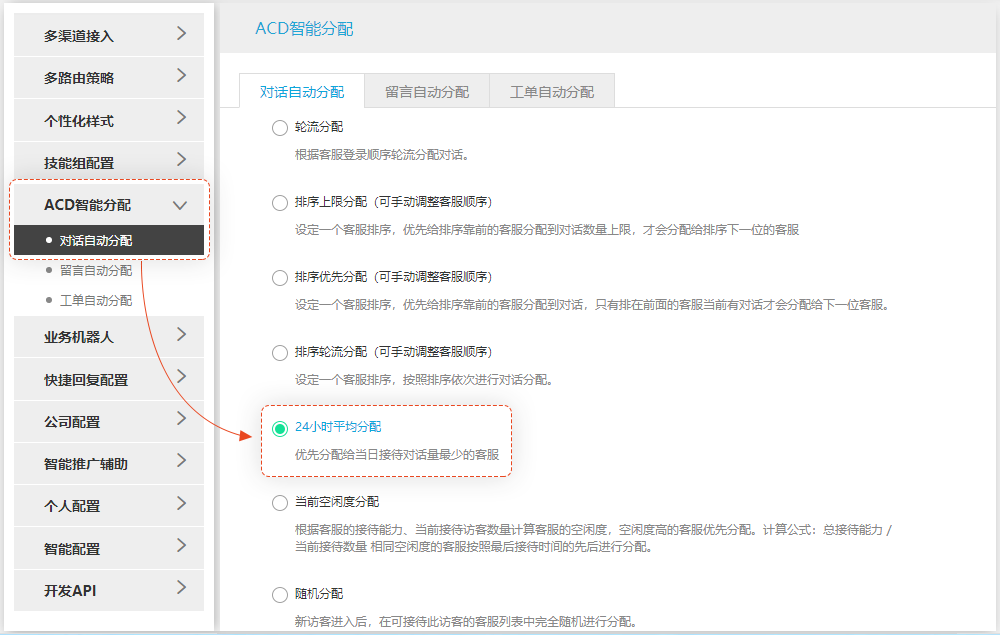The width and height of the screenshot is (1000, 635).
Task: Expand the 多路由策略 chevron arrow
Action: tap(181, 75)
